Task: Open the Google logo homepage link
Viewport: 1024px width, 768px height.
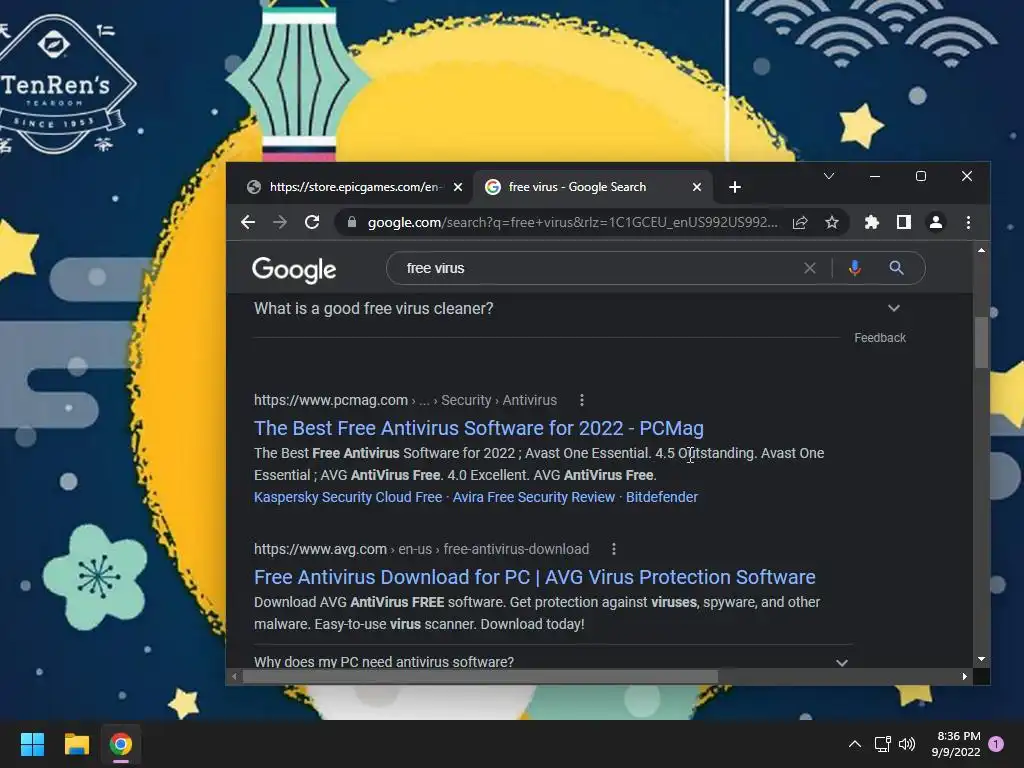Action: click(x=294, y=269)
